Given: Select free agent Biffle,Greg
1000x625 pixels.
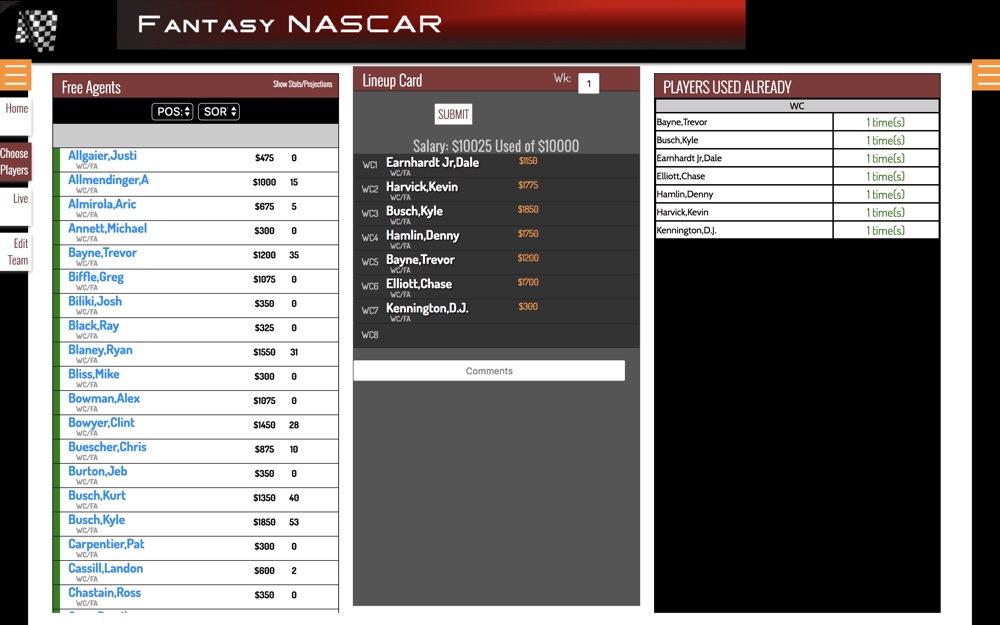Looking at the screenshot, I should tap(96, 277).
